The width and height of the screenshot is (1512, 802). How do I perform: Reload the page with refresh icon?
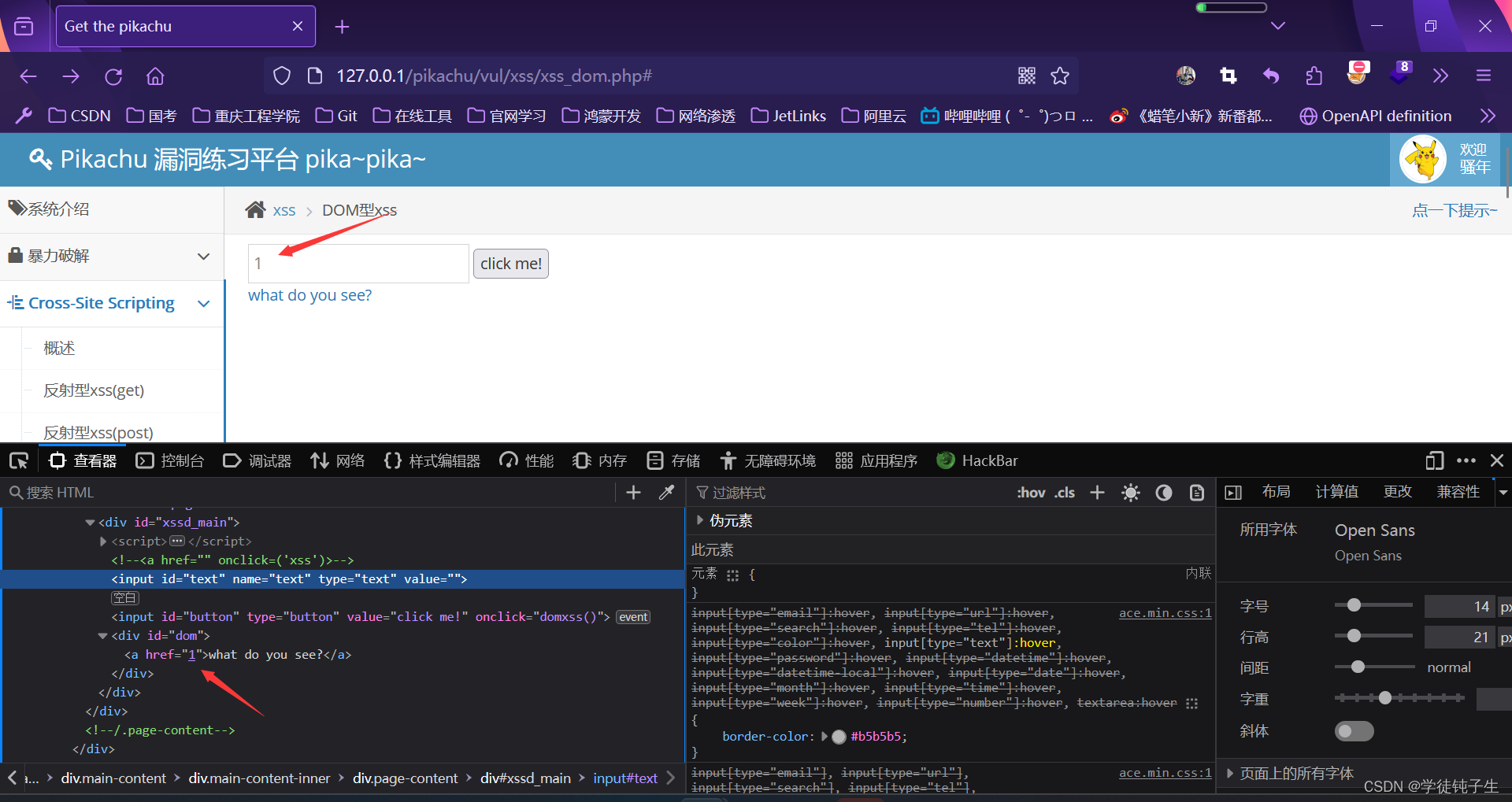113,76
